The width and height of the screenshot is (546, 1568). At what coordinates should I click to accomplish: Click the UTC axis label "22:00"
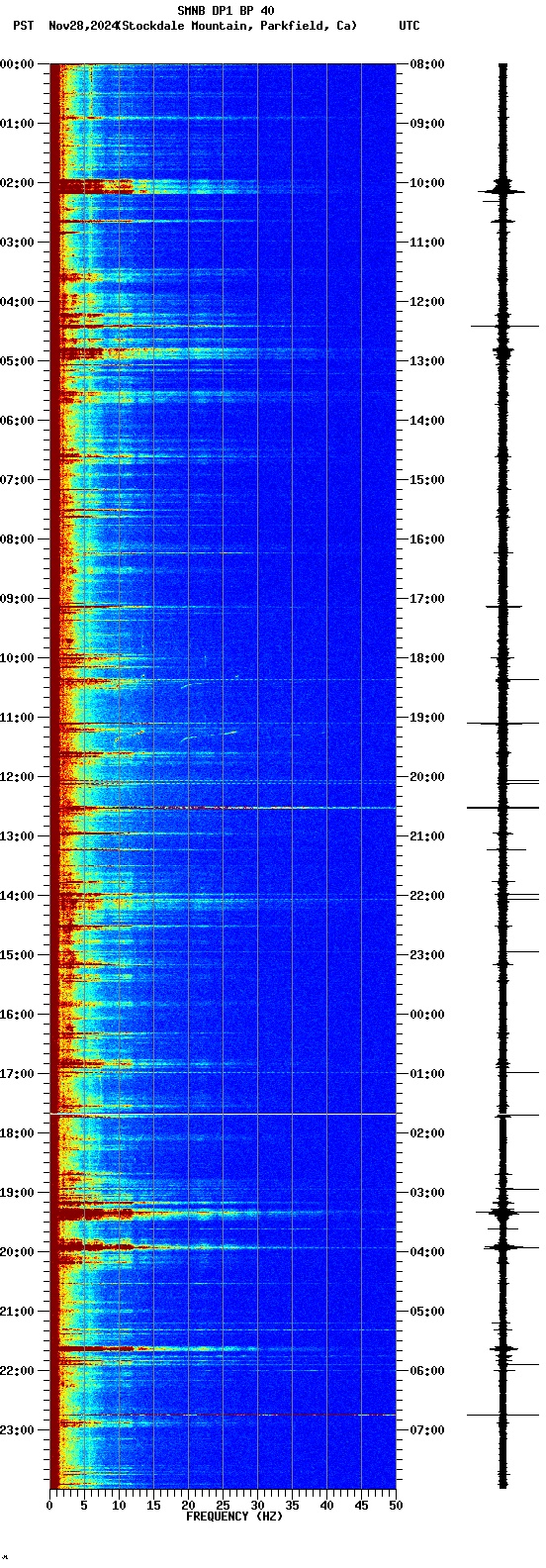[x=427, y=896]
